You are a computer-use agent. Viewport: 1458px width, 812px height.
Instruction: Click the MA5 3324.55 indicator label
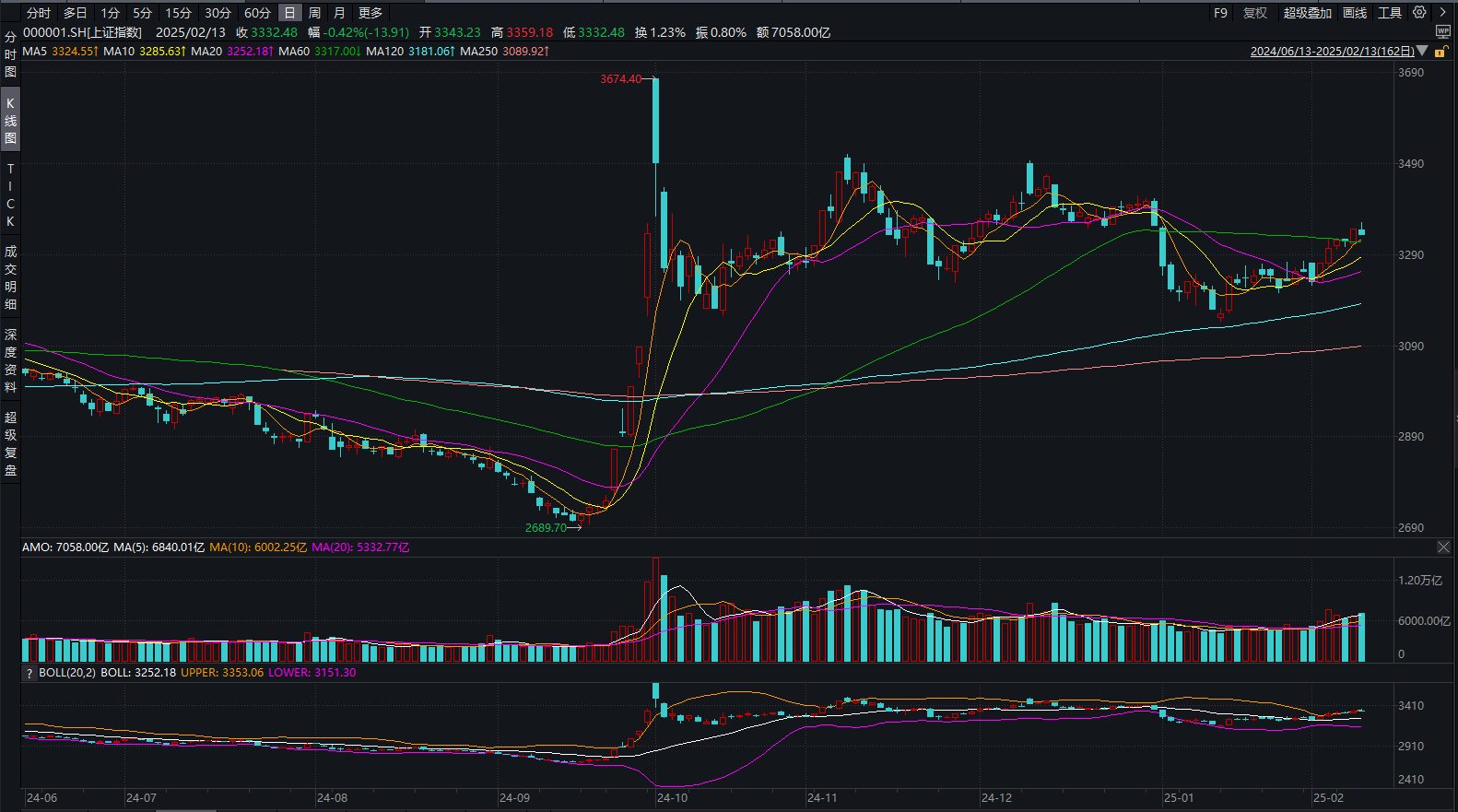coord(60,52)
